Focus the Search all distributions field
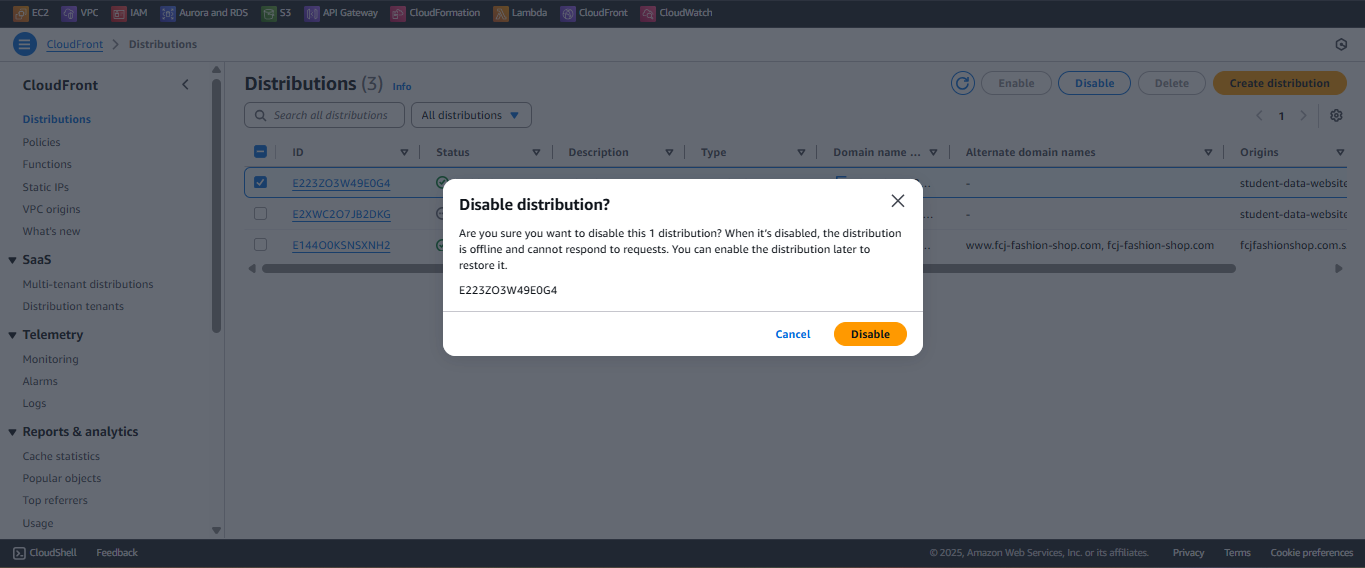1365x568 pixels. tap(324, 115)
